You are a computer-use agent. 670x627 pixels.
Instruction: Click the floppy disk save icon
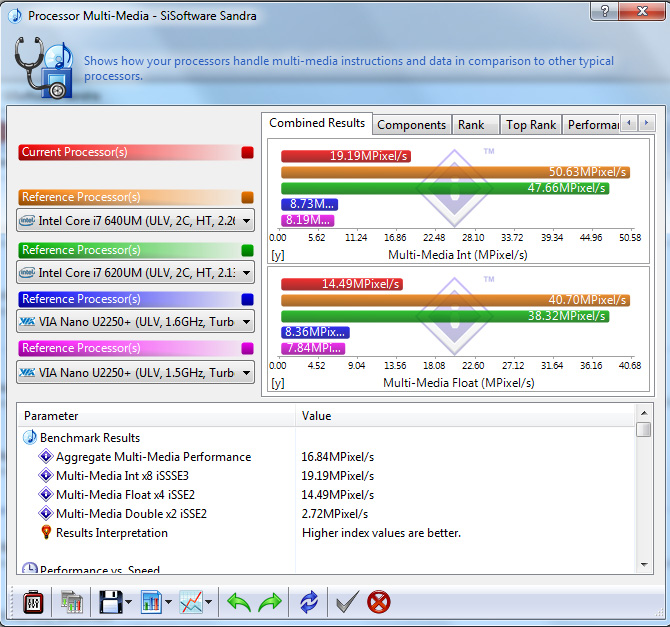[x=111, y=602]
